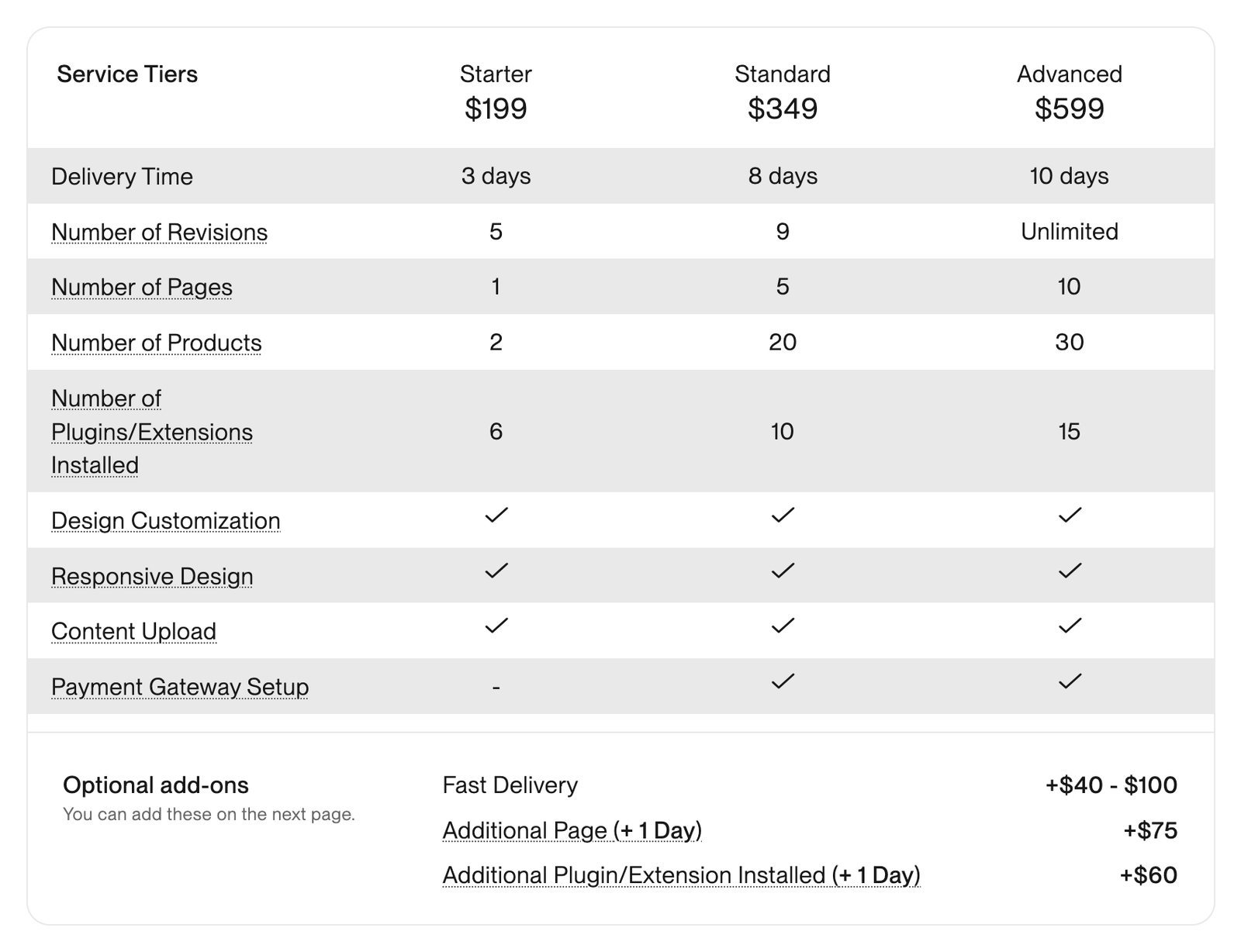Click the Starter Design Customization checkmark

coord(496,515)
